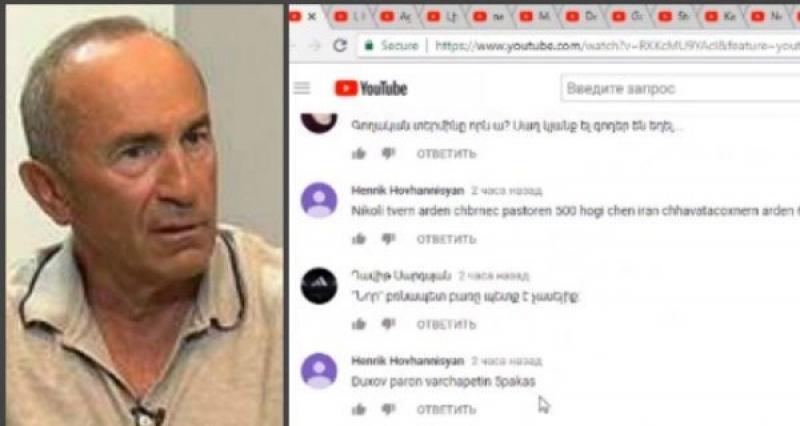Like Henrik's comment about Nikoli tvern
800x426 pixels.
tap(359, 239)
